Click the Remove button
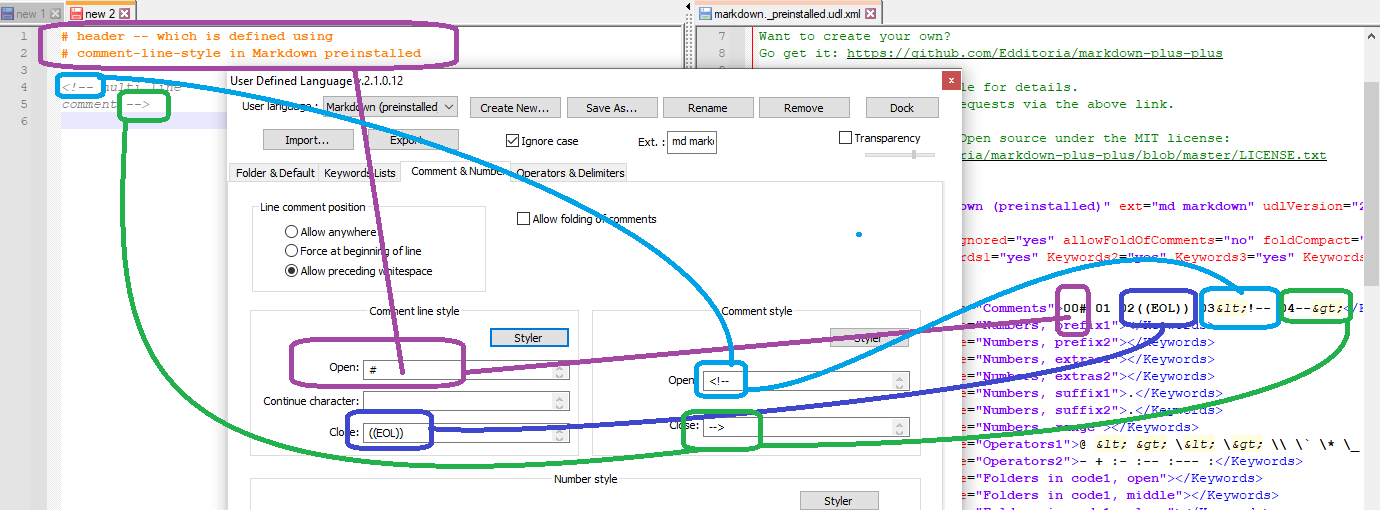This screenshot has height=510, width=1380. point(803,108)
